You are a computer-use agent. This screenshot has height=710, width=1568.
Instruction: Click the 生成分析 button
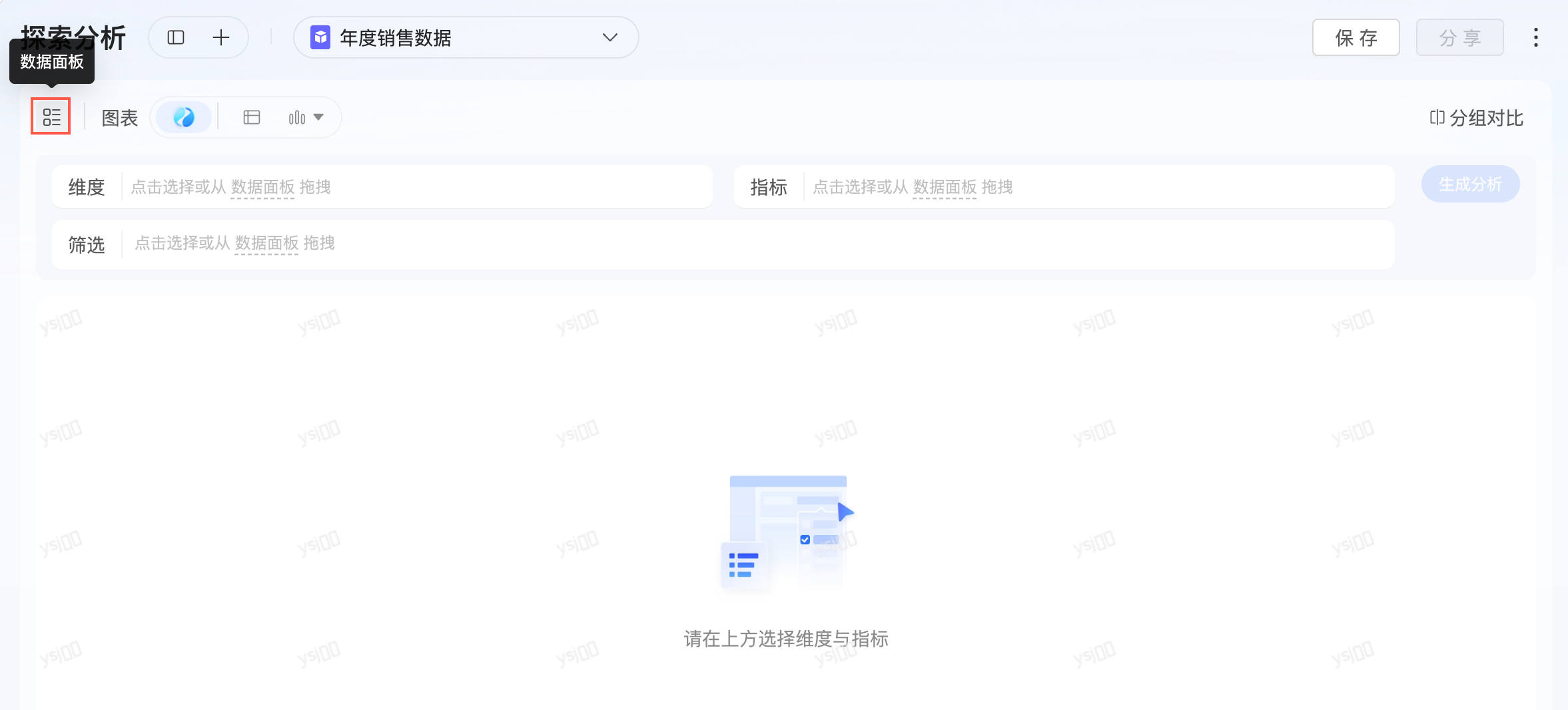pyautogui.click(x=1470, y=184)
